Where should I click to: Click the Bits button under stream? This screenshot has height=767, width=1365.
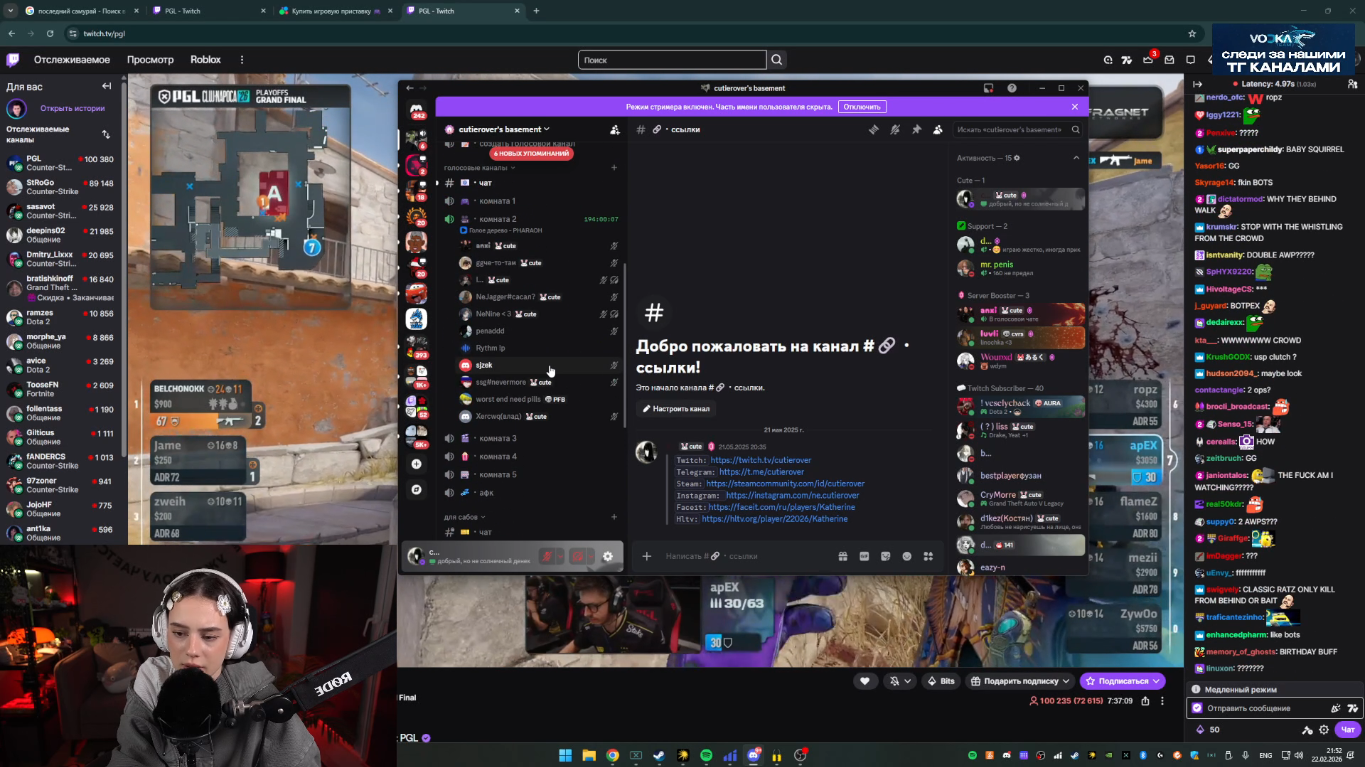941,681
